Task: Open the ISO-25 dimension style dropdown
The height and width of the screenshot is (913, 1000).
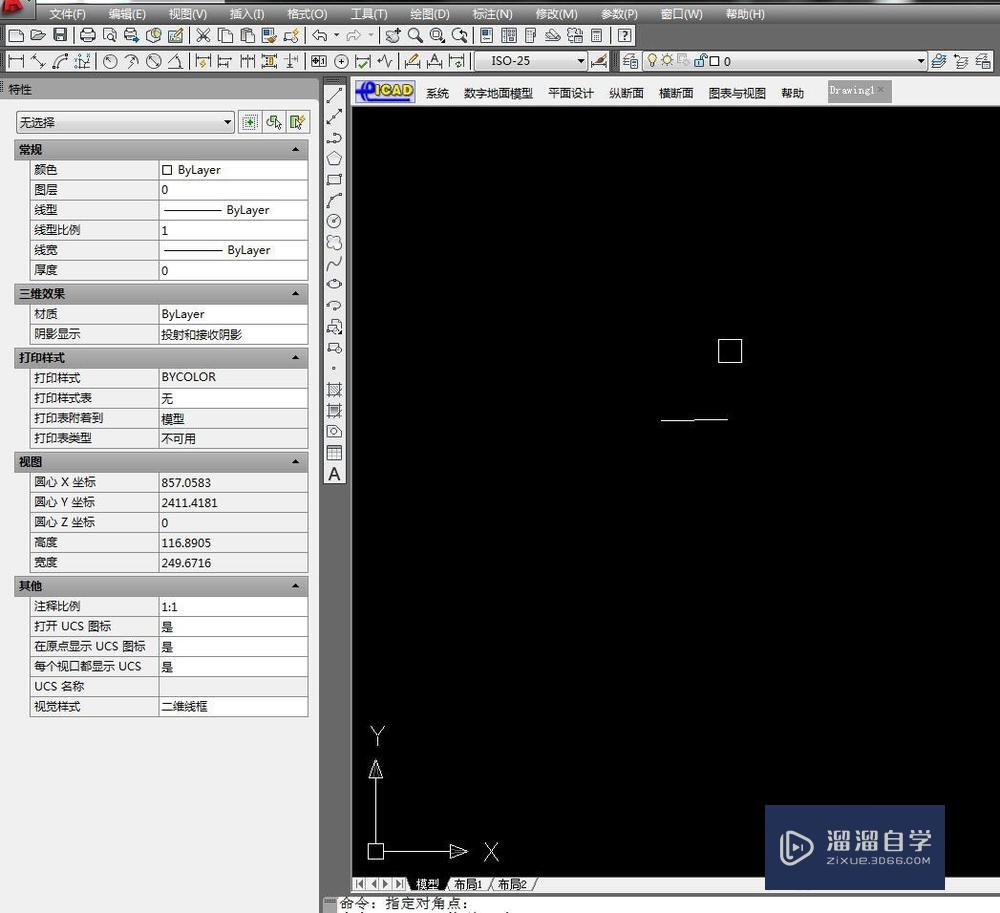Action: click(x=581, y=60)
